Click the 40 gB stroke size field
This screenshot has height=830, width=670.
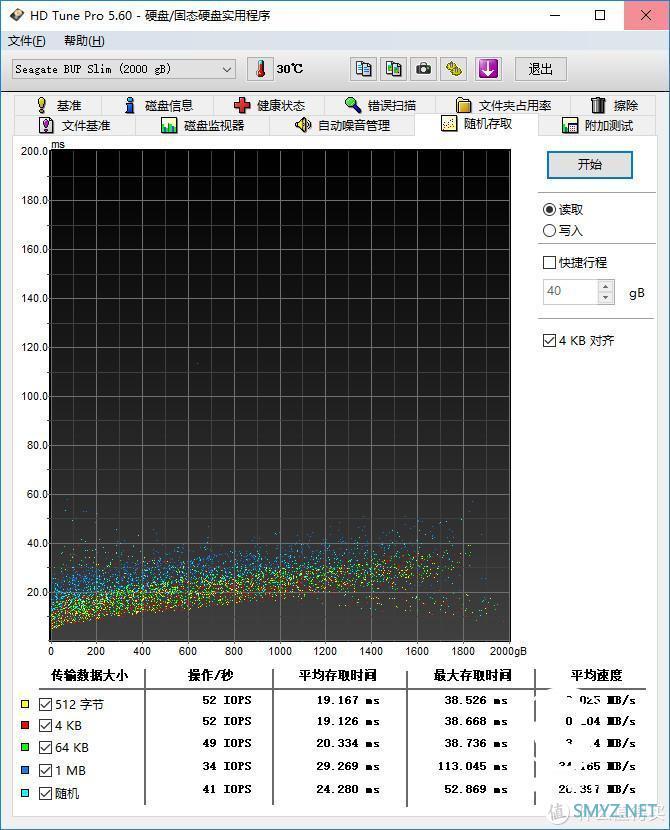click(x=571, y=292)
